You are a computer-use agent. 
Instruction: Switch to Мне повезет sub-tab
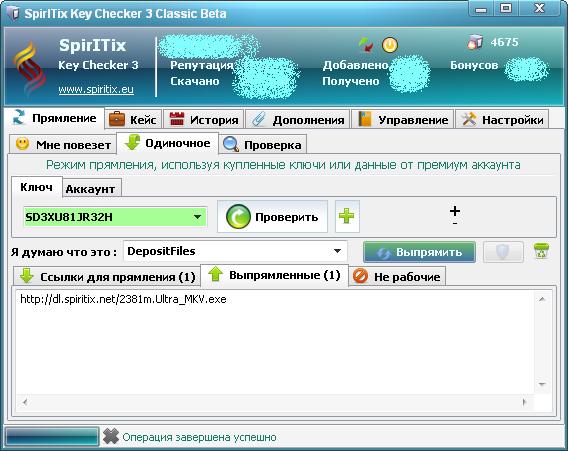click(x=63, y=145)
